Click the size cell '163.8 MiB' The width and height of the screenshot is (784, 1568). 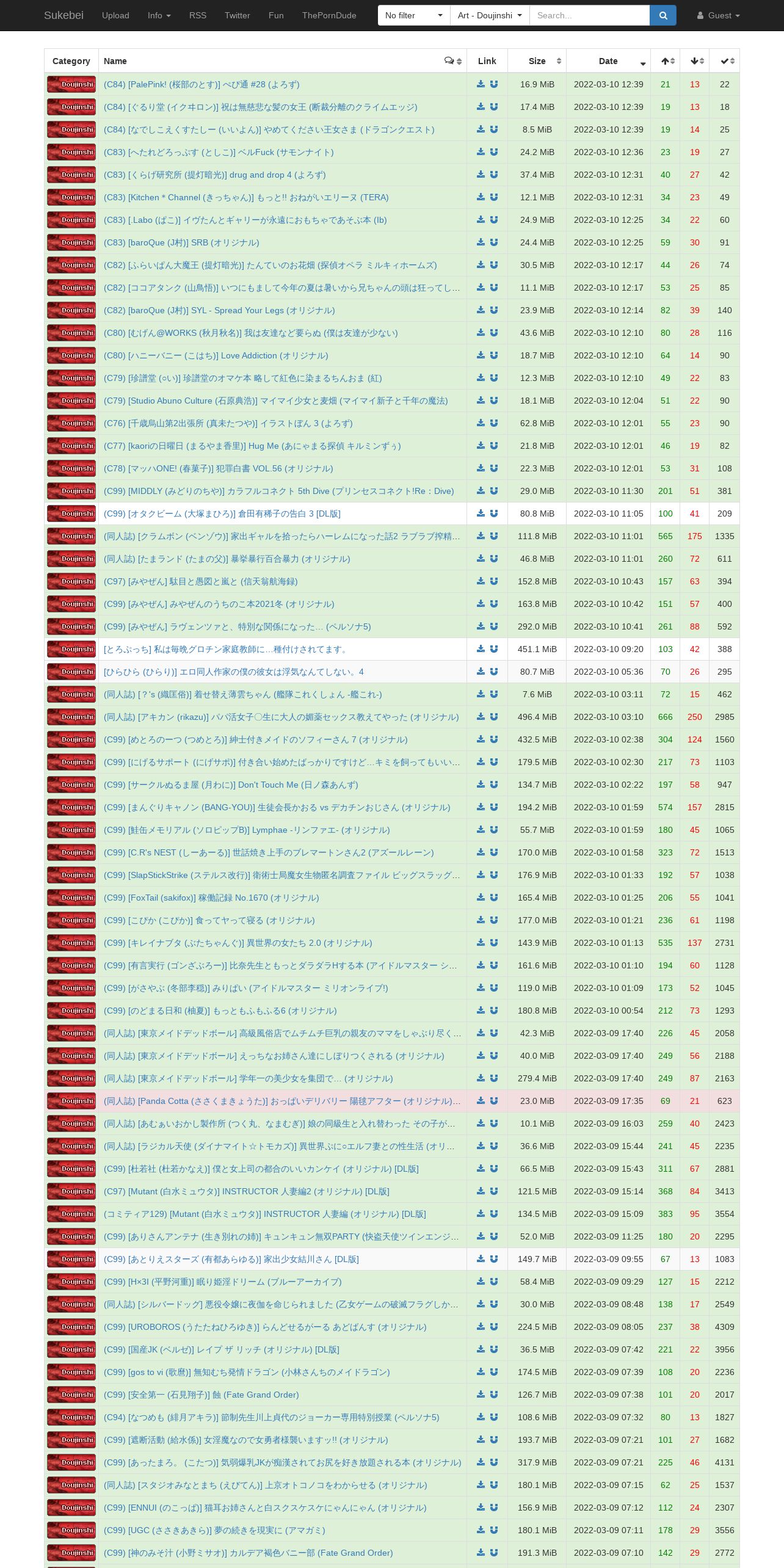537,604
